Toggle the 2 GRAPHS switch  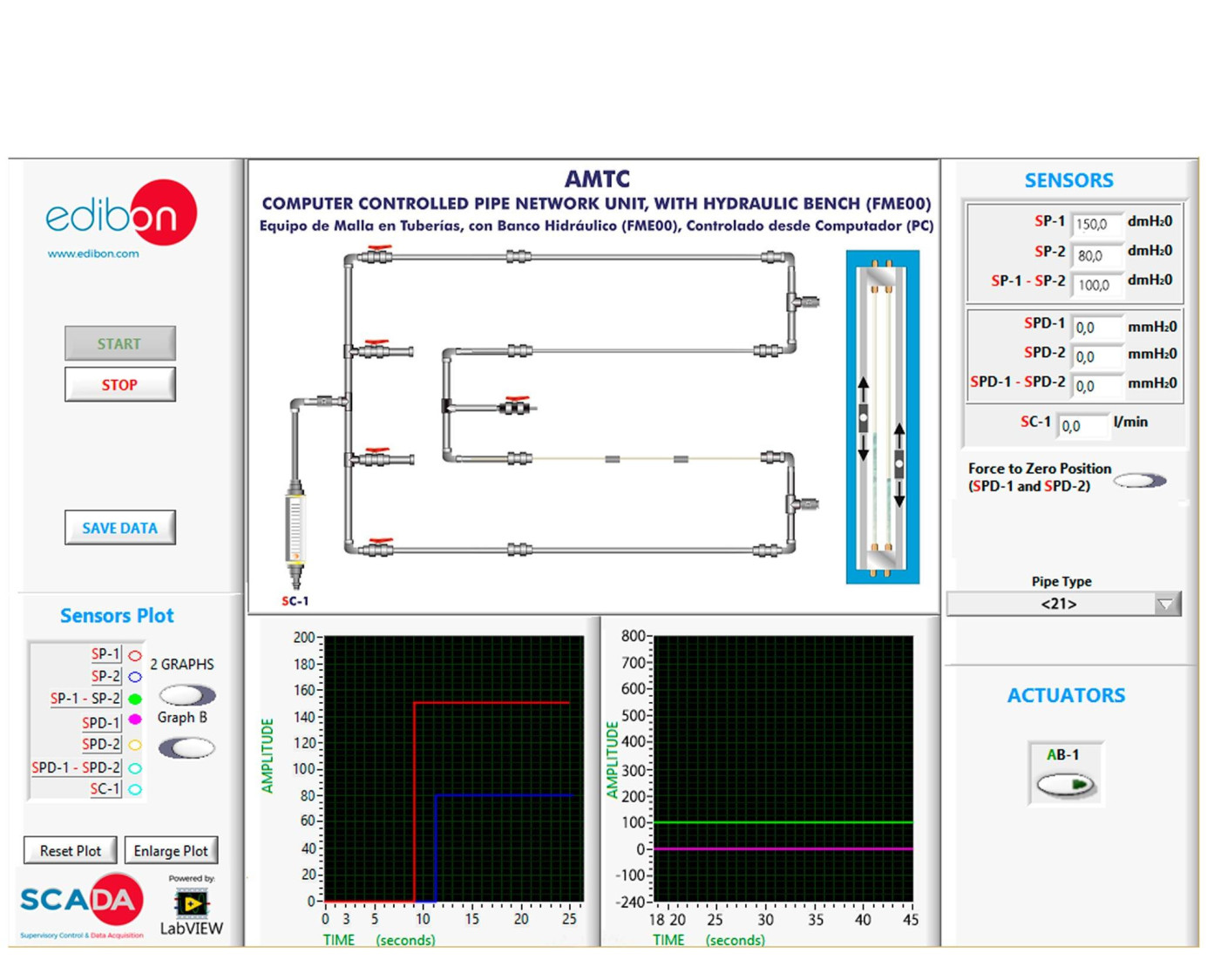pos(187,695)
